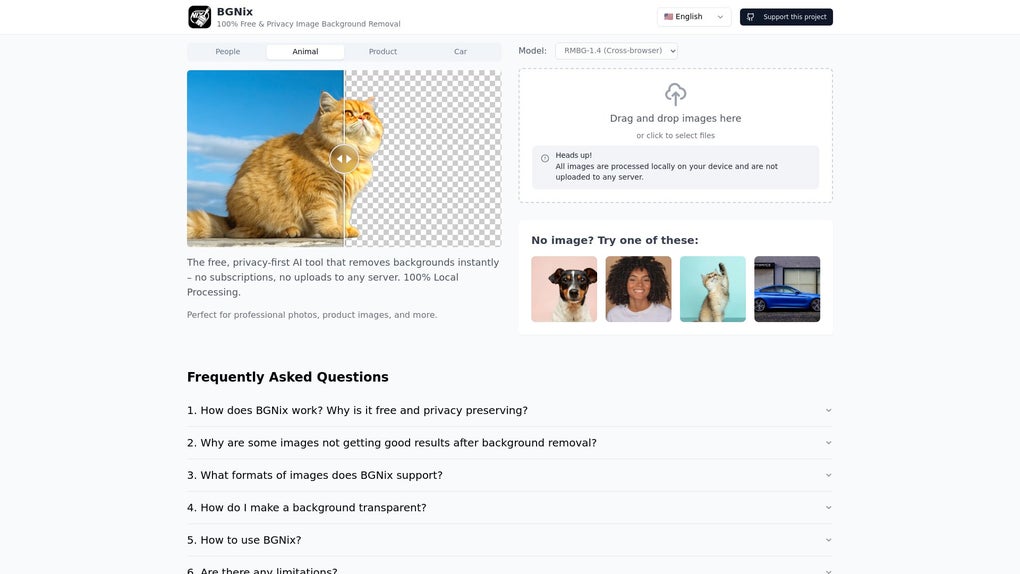Open the English language dropdown
The height and width of the screenshot is (574, 1020).
[x=693, y=17]
